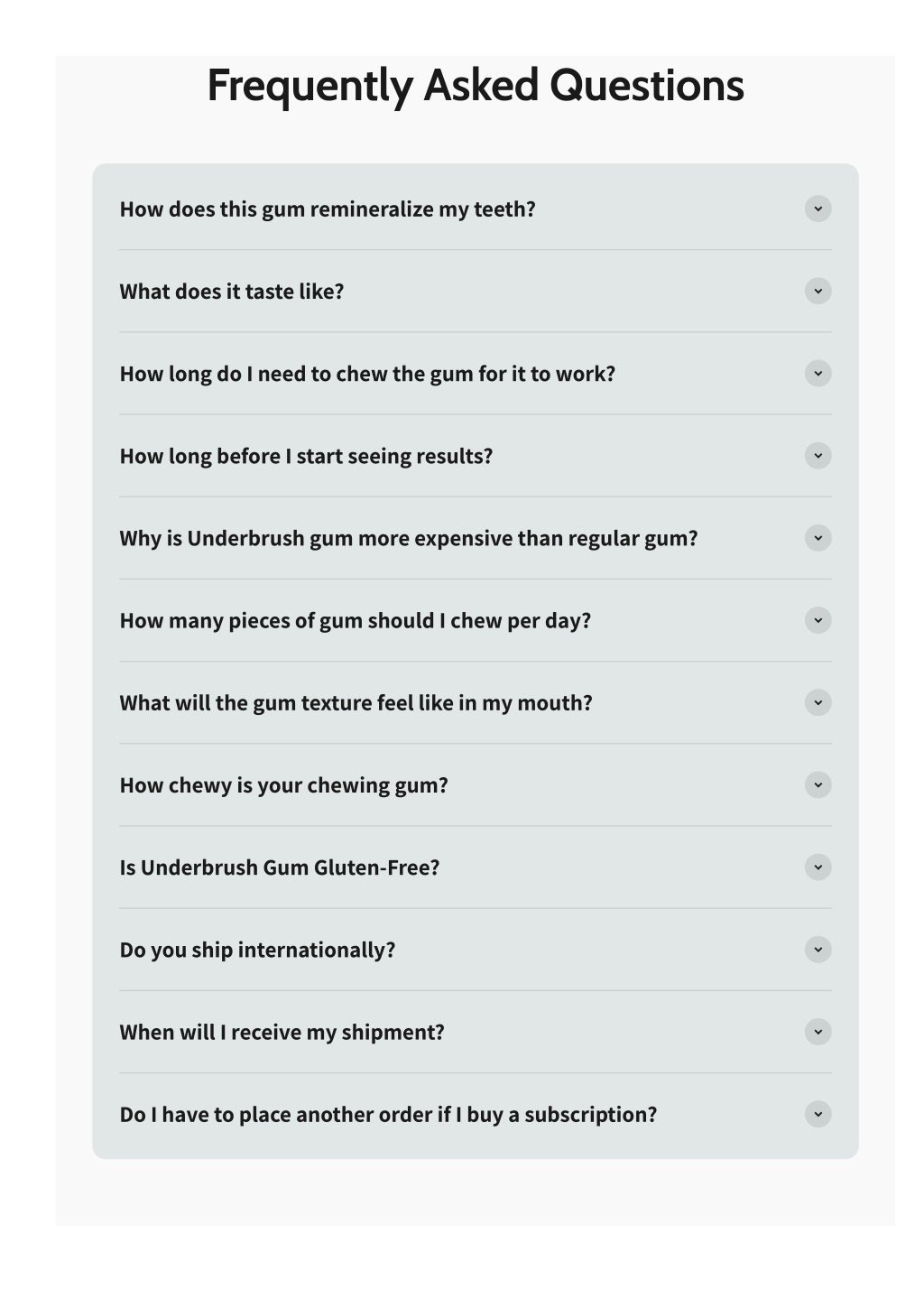This screenshot has height=1308, width=924.
Task: Expand chevron beside more expensive gum question
Action: coord(818,538)
